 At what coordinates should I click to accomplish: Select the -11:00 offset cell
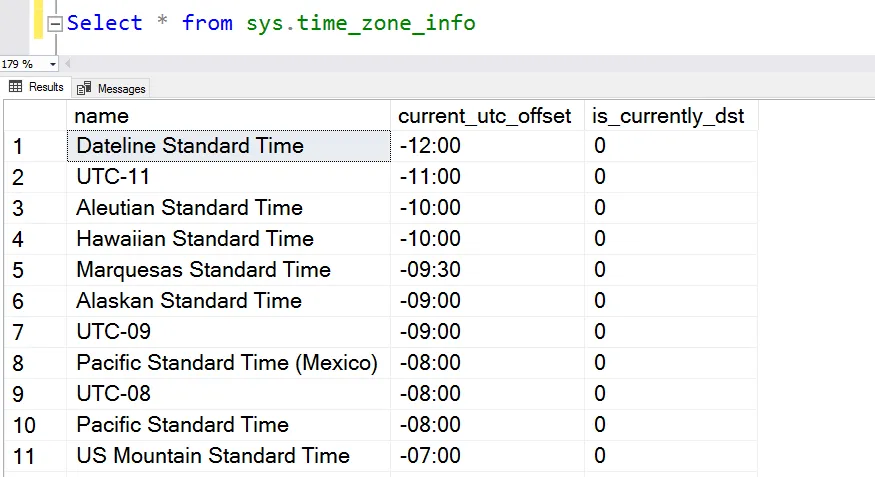click(x=487, y=177)
